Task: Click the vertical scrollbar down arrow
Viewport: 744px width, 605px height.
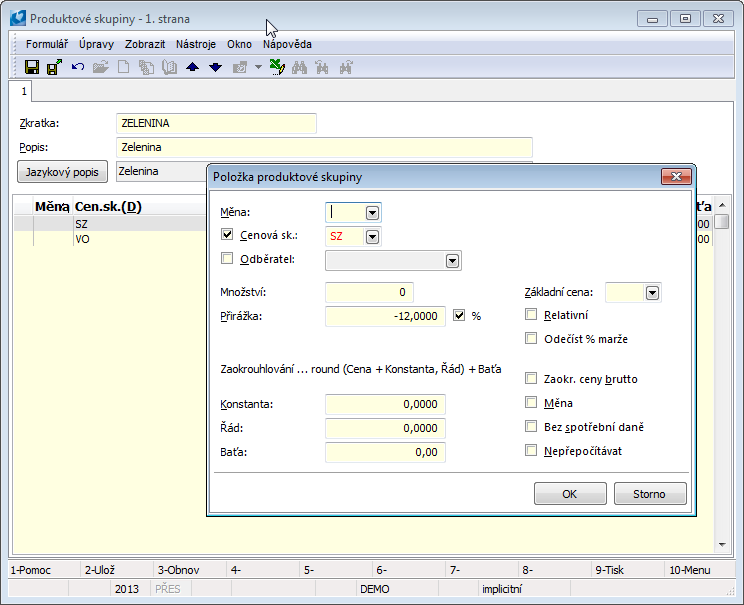Action: 721,545
